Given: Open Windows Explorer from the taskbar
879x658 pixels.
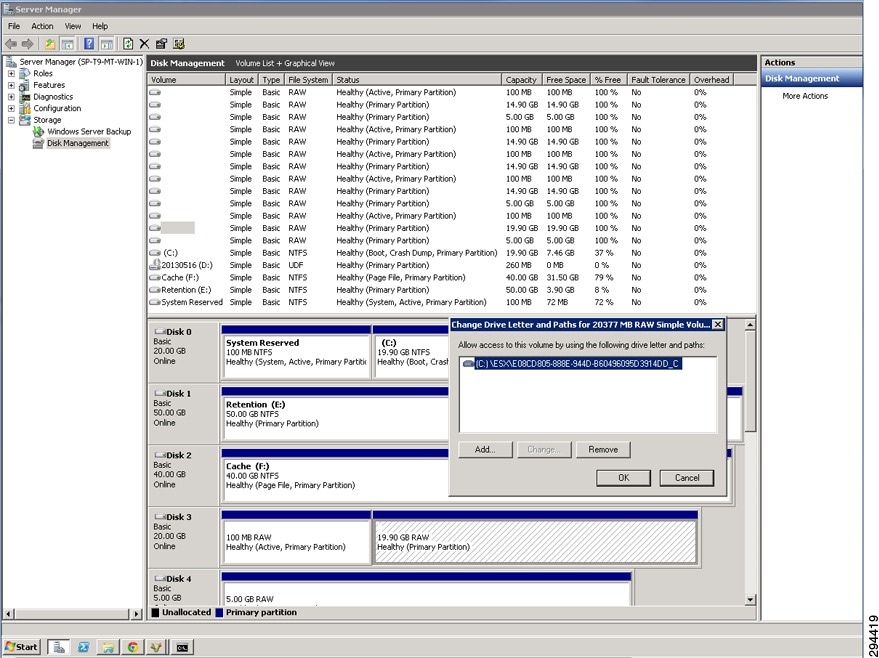Looking at the screenshot, I should pyautogui.click(x=108, y=647).
